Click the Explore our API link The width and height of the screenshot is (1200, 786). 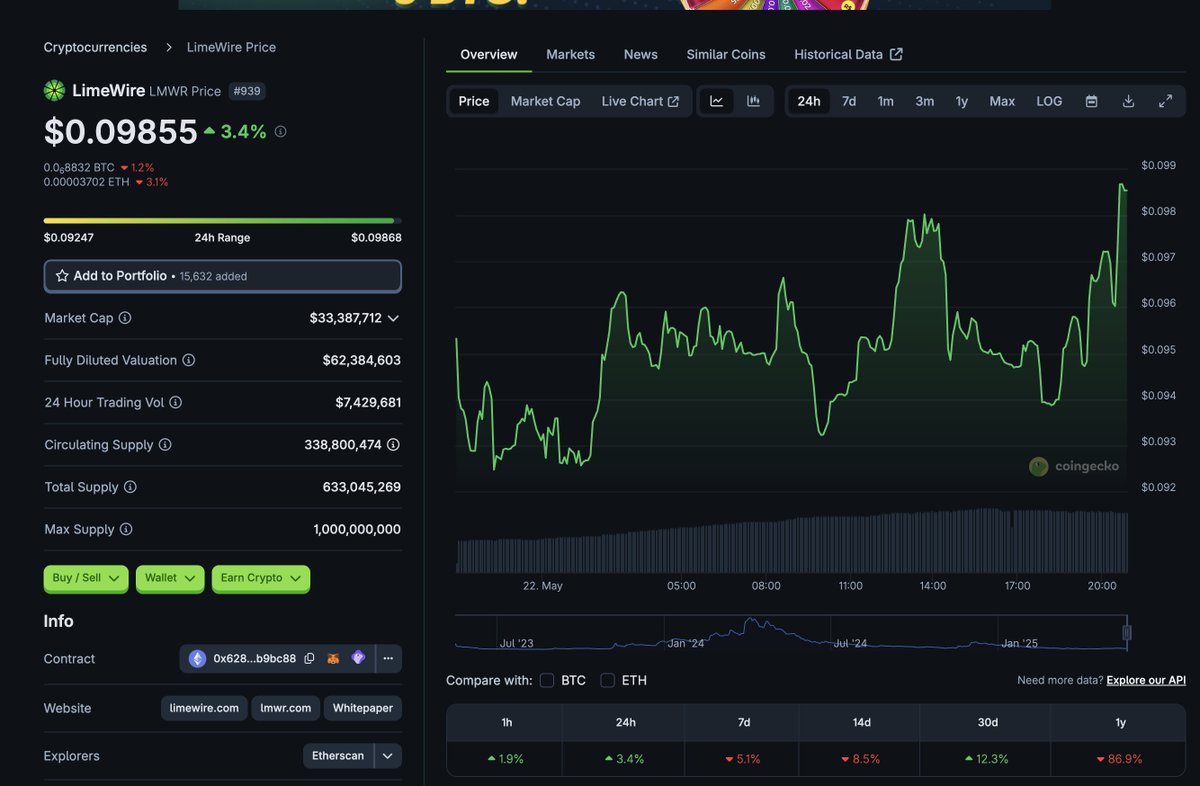1146,680
